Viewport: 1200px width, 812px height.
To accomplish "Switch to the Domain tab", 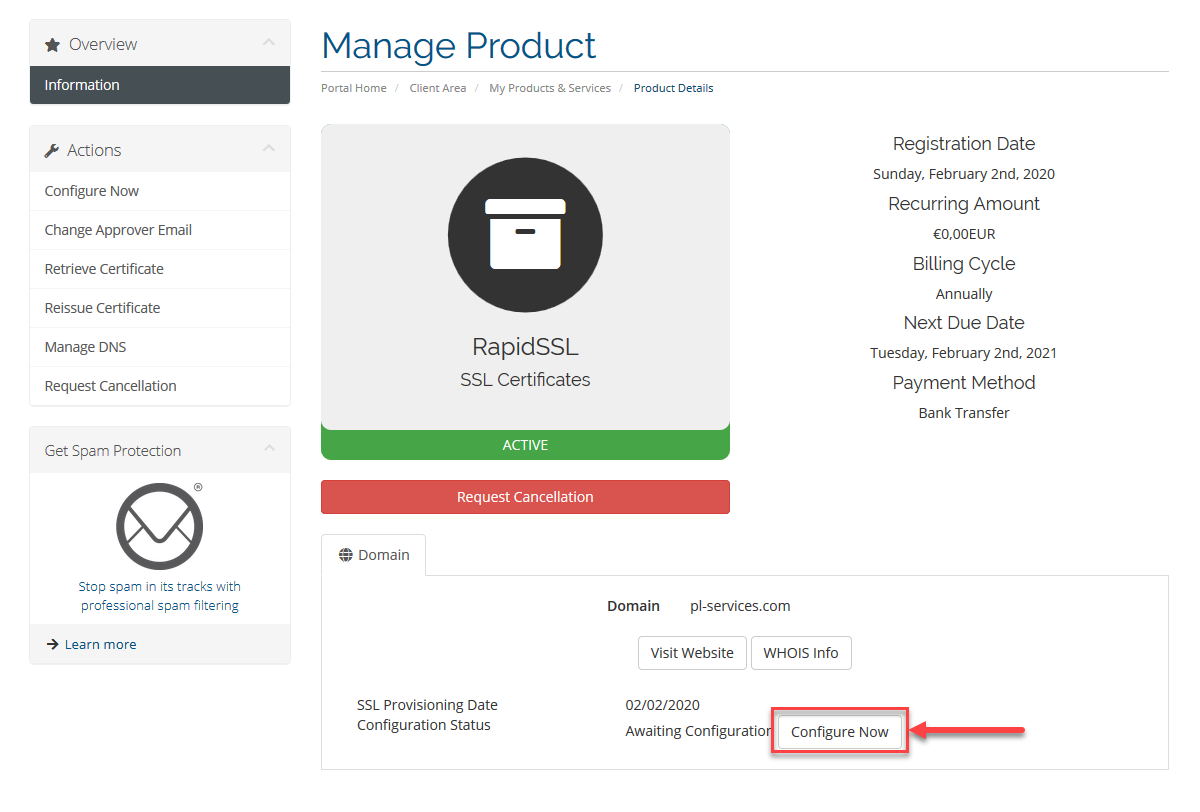I will click(x=374, y=555).
